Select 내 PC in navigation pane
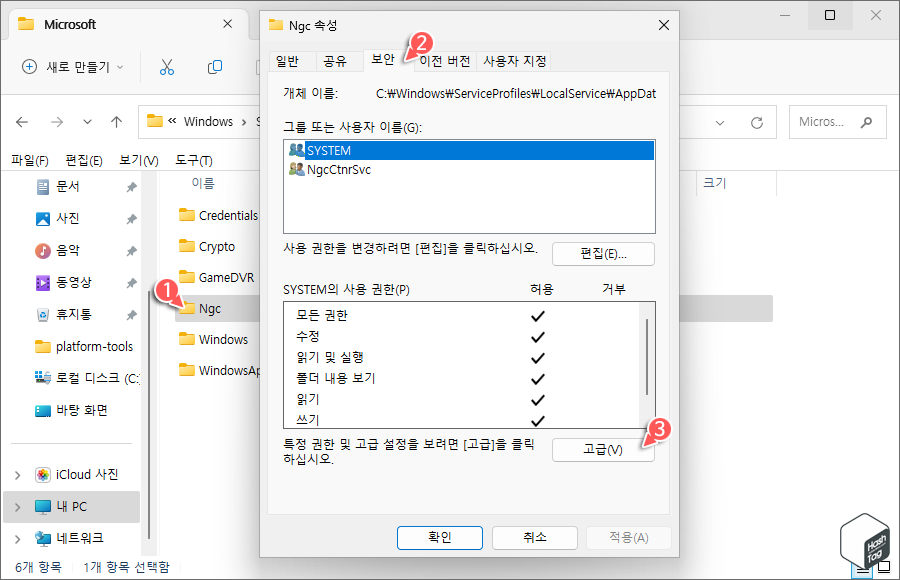Viewport: 900px width, 580px height. click(x=72, y=507)
